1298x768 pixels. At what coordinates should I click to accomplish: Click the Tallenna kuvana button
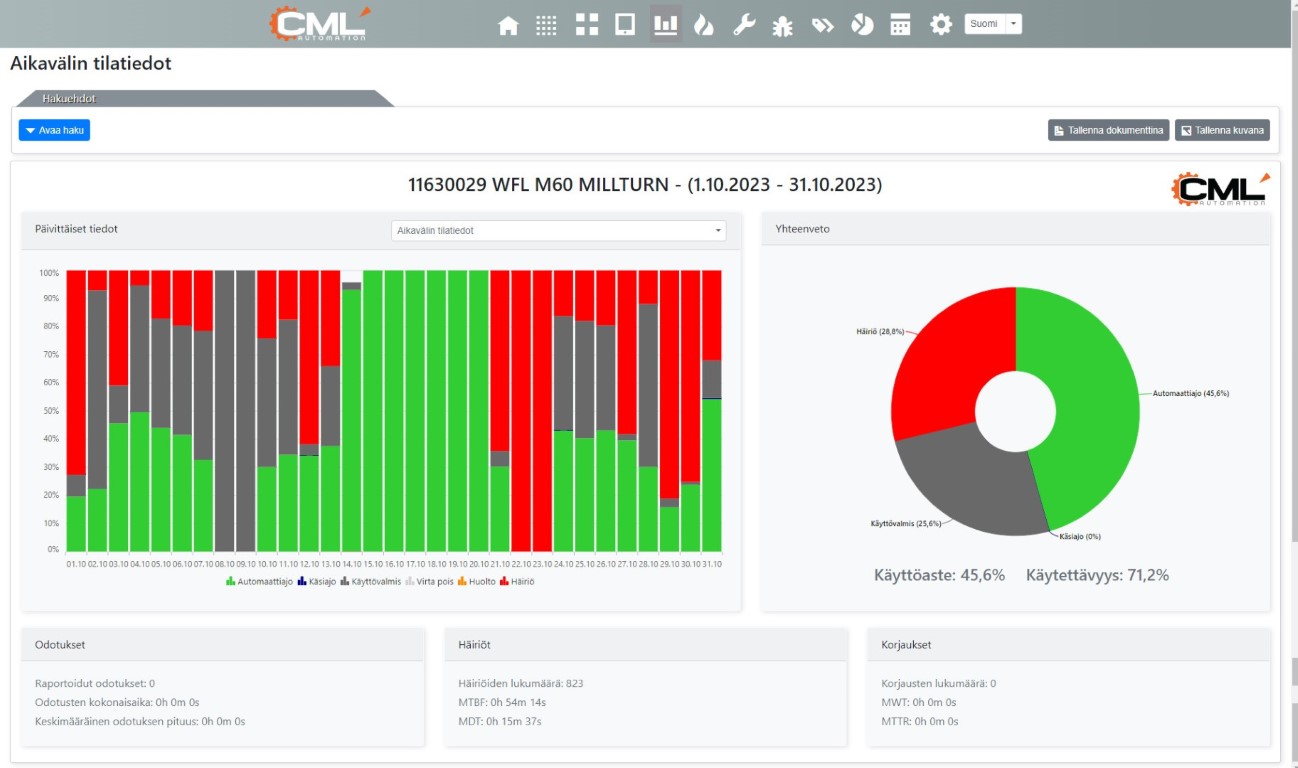pos(1221,130)
